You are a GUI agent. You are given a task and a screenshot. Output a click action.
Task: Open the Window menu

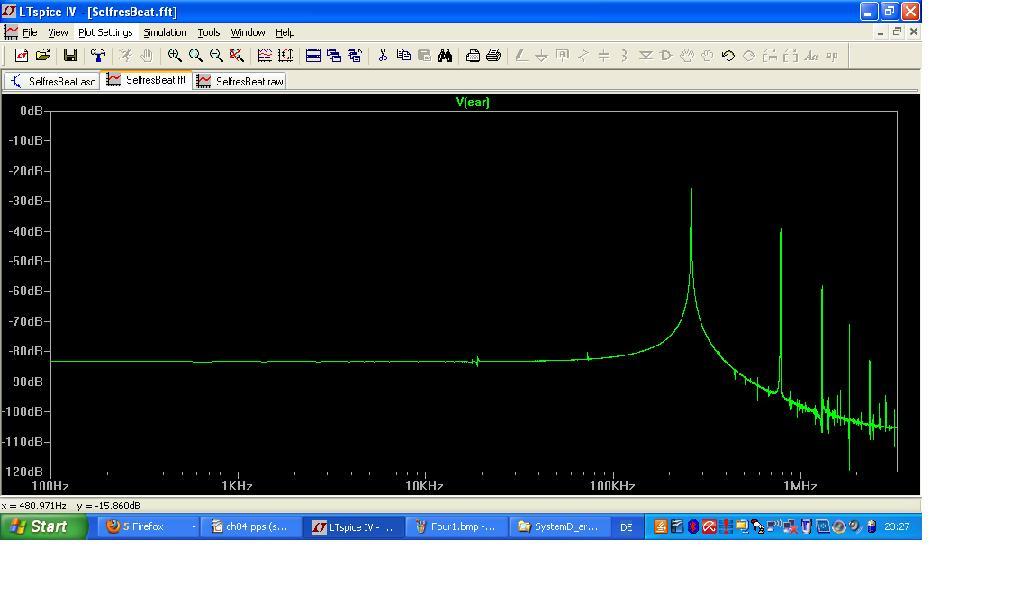pyautogui.click(x=248, y=33)
